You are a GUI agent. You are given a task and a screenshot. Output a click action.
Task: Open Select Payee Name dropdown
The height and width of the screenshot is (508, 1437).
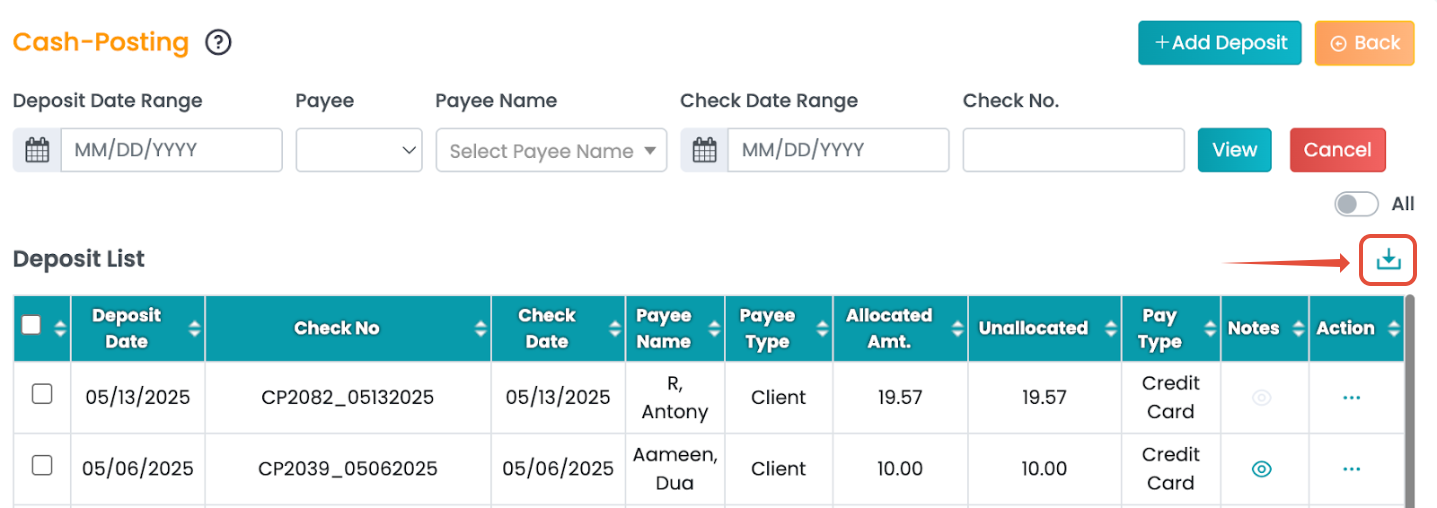551,151
